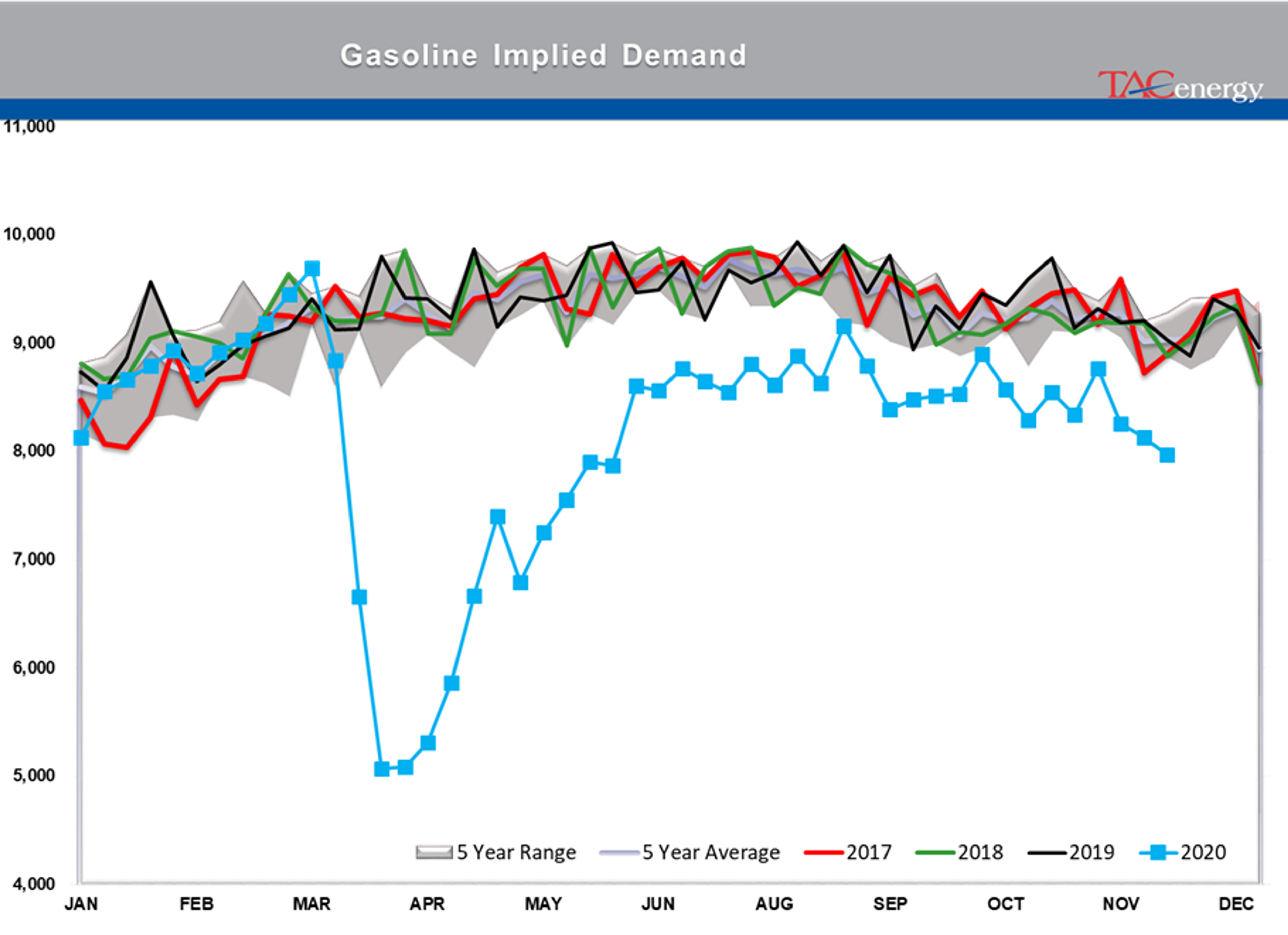Click the DEC x-axis label
The height and width of the screenshot is (935, 1288).
[1236, 903]
